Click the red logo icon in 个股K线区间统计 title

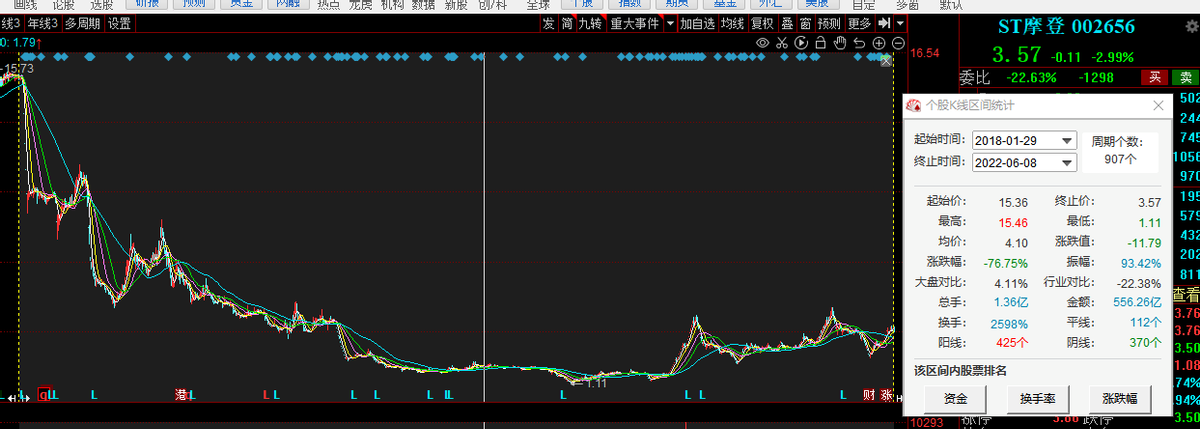914,105
